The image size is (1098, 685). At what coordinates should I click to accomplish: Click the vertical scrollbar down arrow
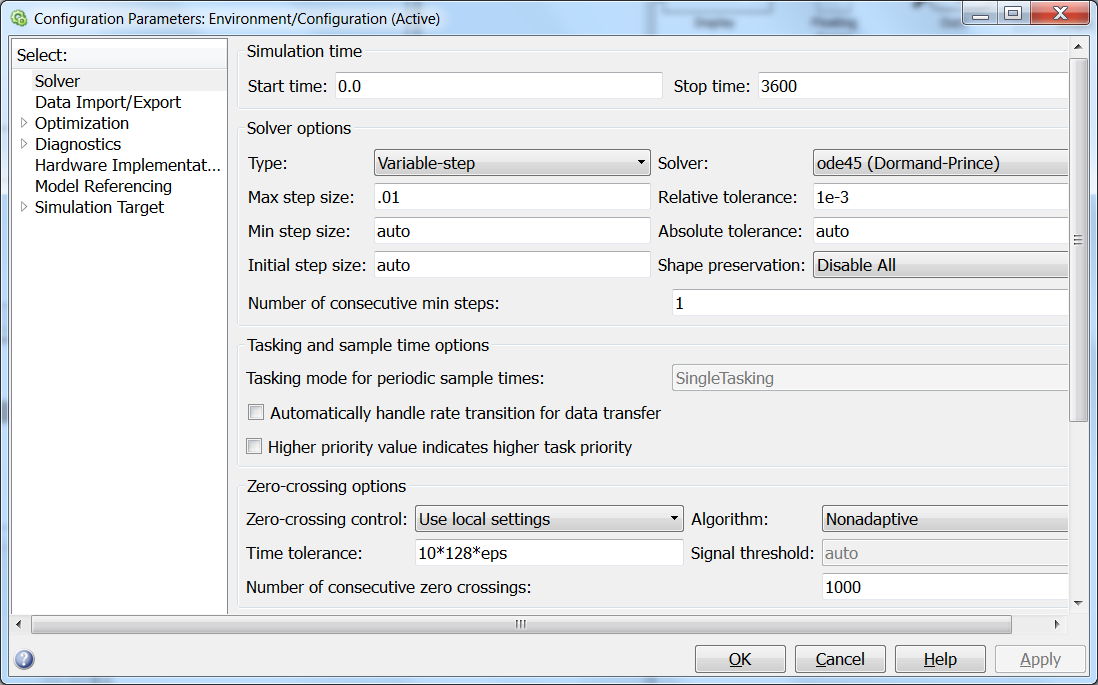(x=1078, y=602)
